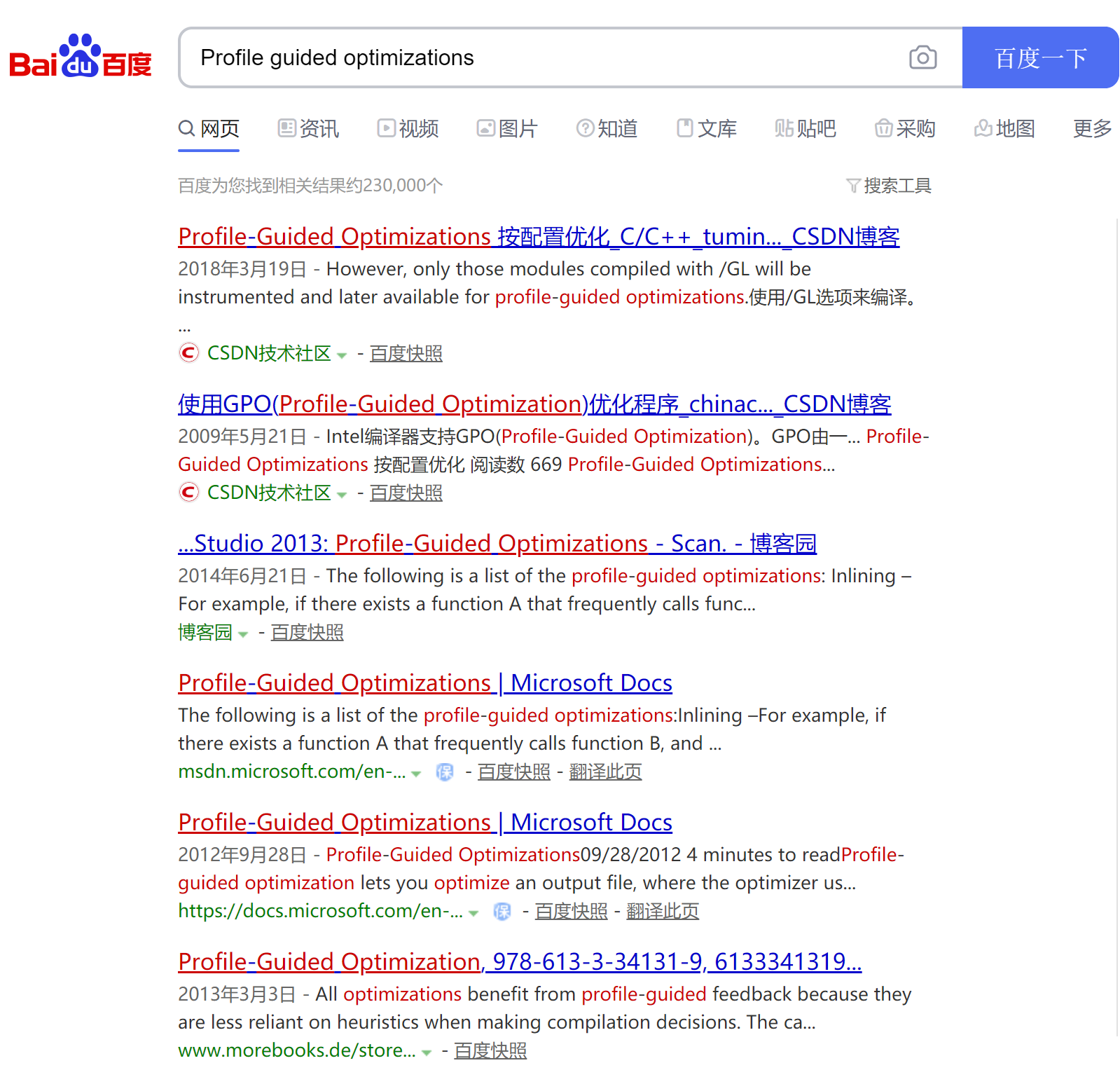Open Studio 2013 Profile-Guided Optimizations 博客园 result

pos(497,544)
